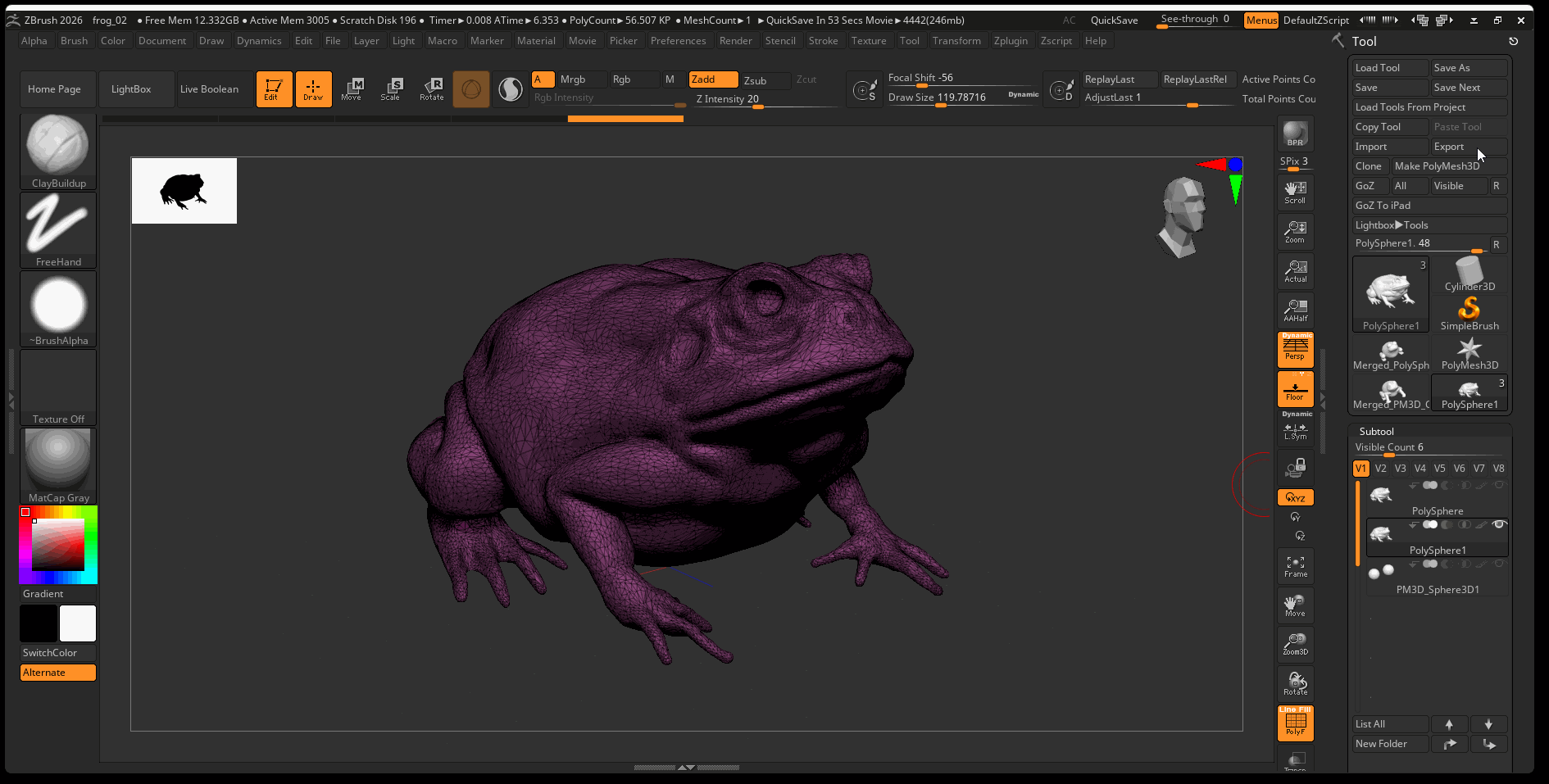Select the ClayBuildup brush thumbnail
Viewport: 1549px width, 784px height.
(58, 150)
